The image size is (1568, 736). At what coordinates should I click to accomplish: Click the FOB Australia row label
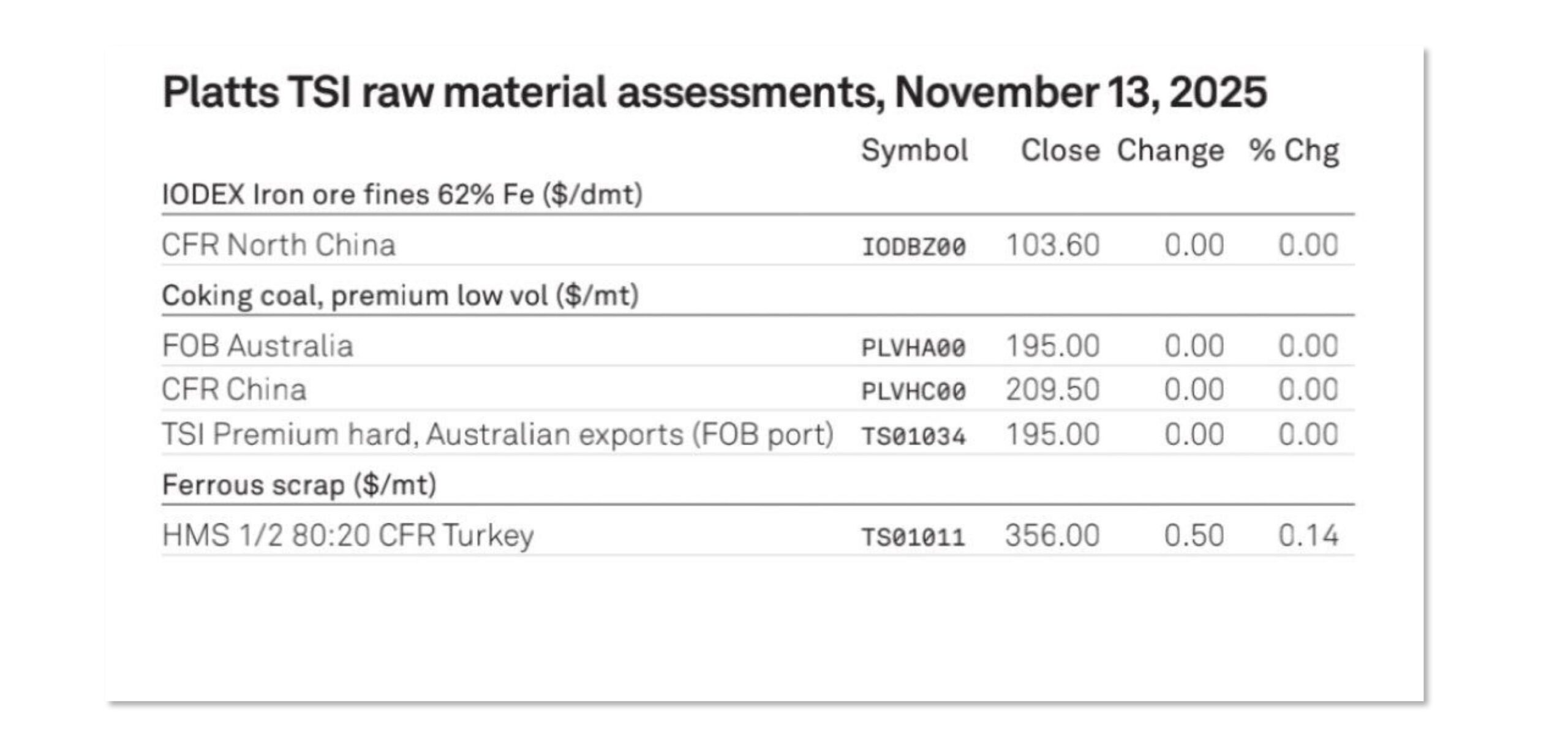(258, 346)
